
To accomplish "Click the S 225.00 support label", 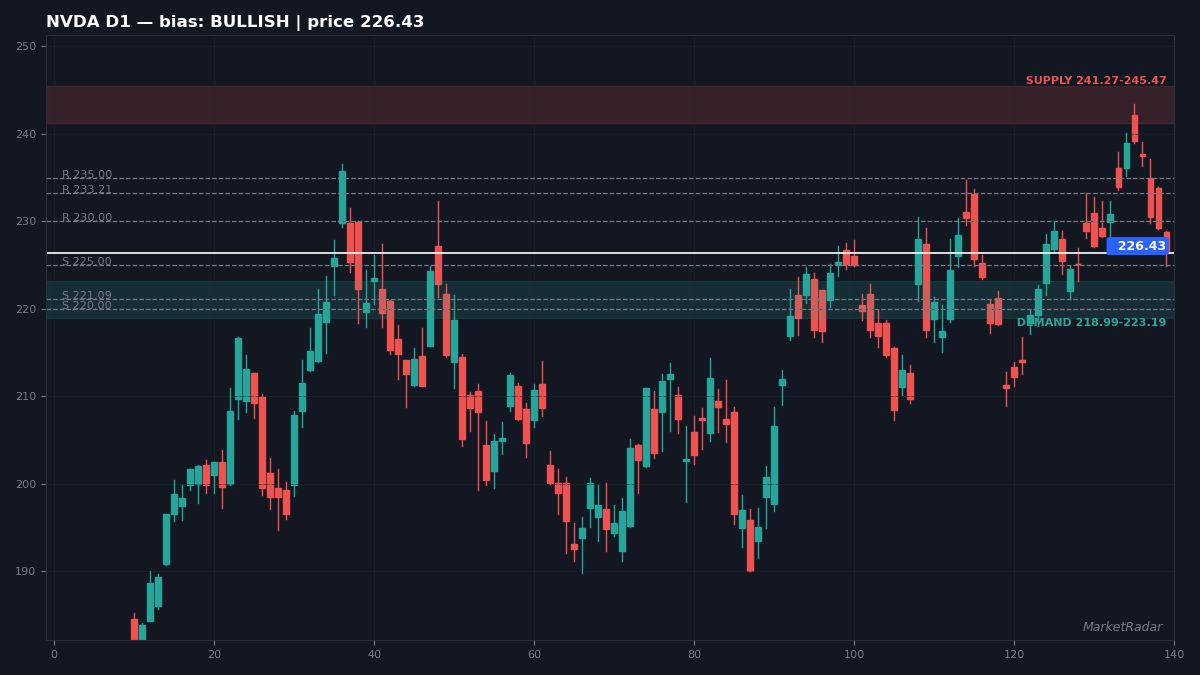I will pos(87,262).
